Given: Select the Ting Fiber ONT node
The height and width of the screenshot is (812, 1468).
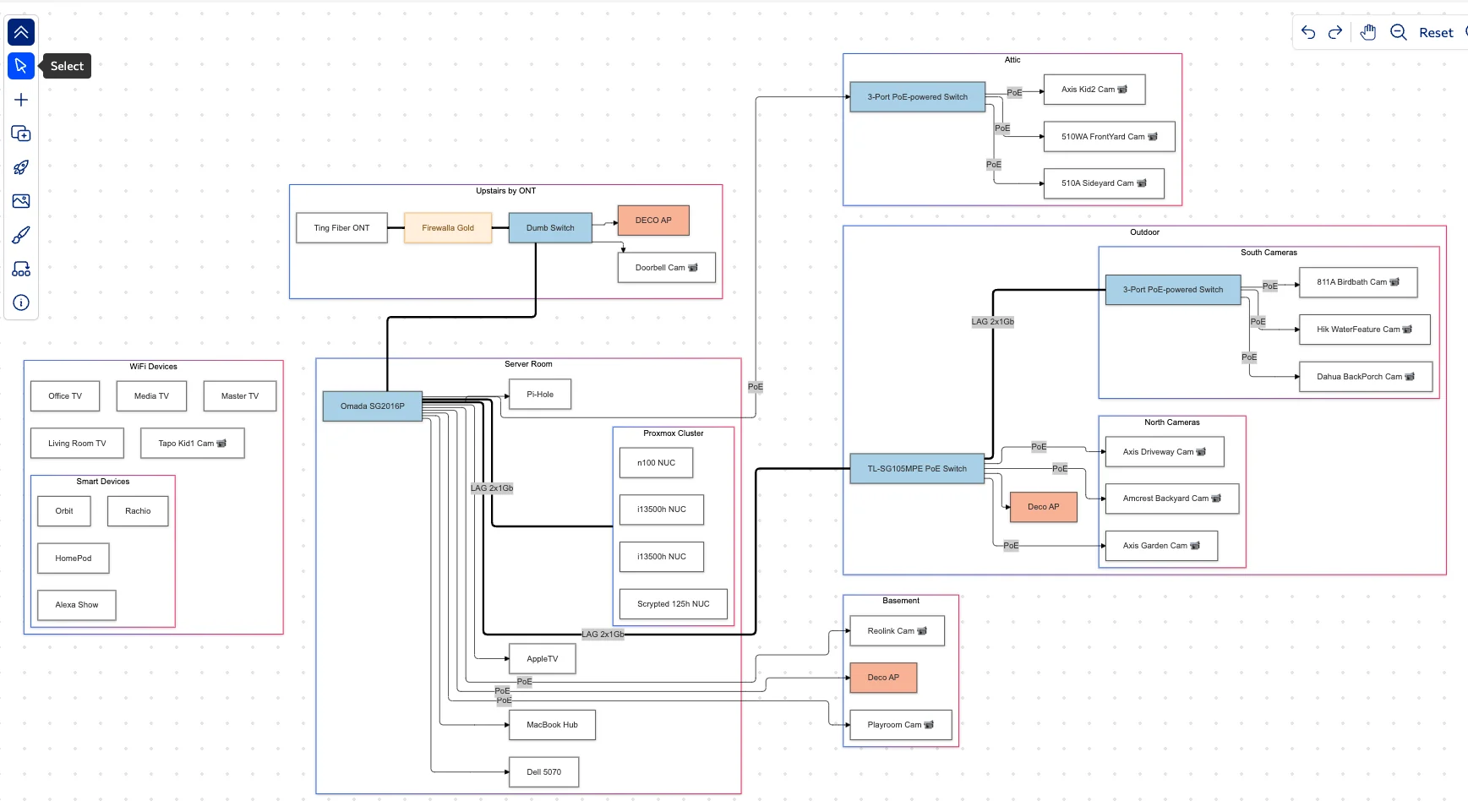Looking at the screenshot, I should pos(341,228).
